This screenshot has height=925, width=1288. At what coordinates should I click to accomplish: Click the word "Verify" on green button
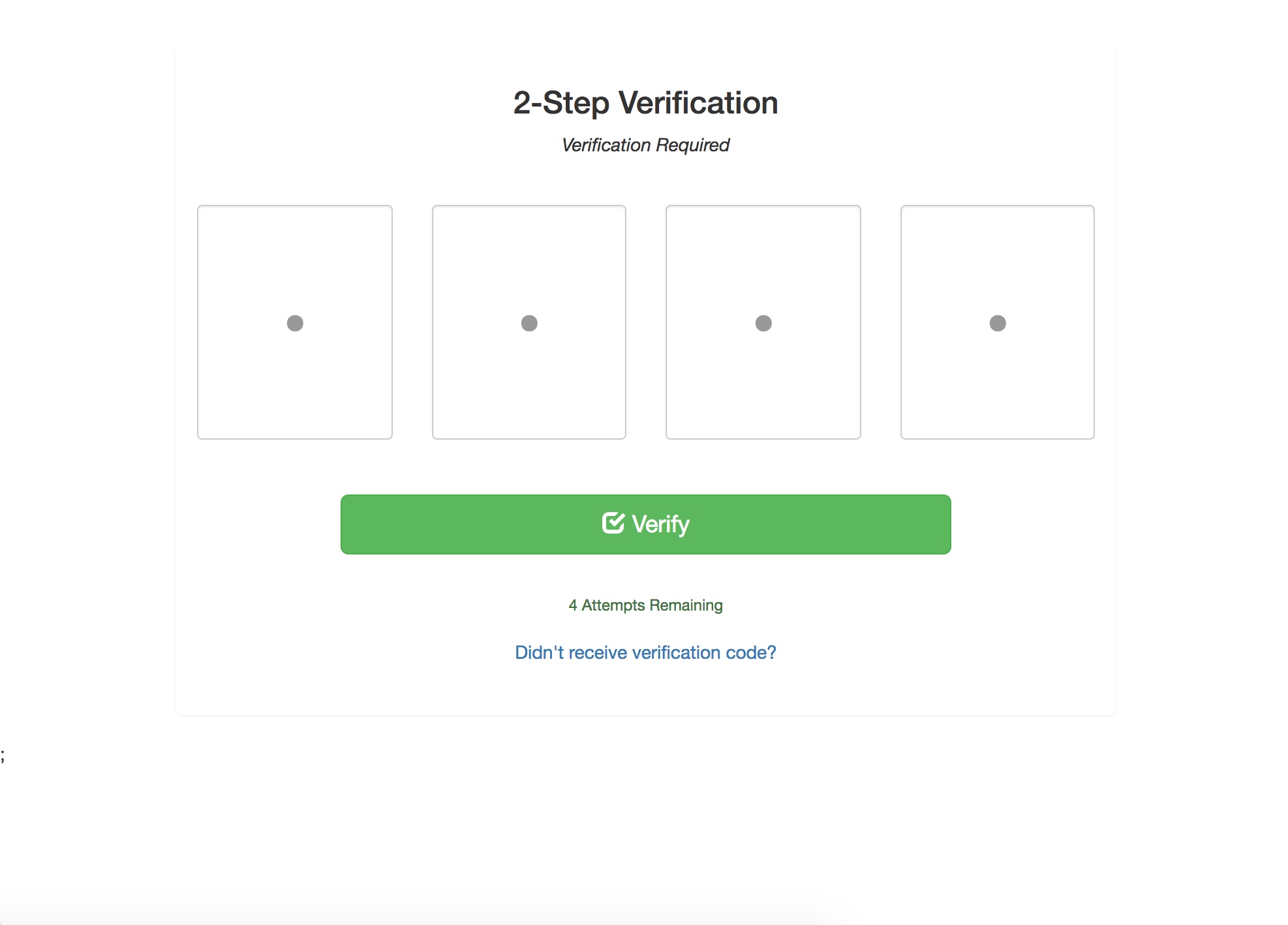click(661, 524)
